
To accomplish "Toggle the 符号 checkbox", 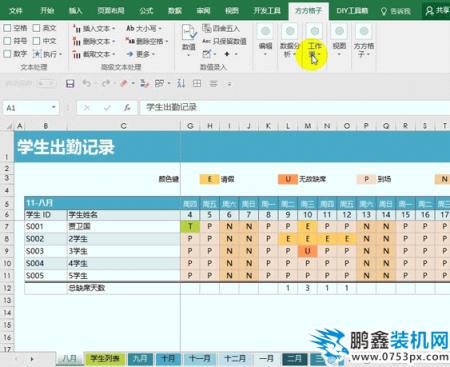I will click(x=7, y=41).
